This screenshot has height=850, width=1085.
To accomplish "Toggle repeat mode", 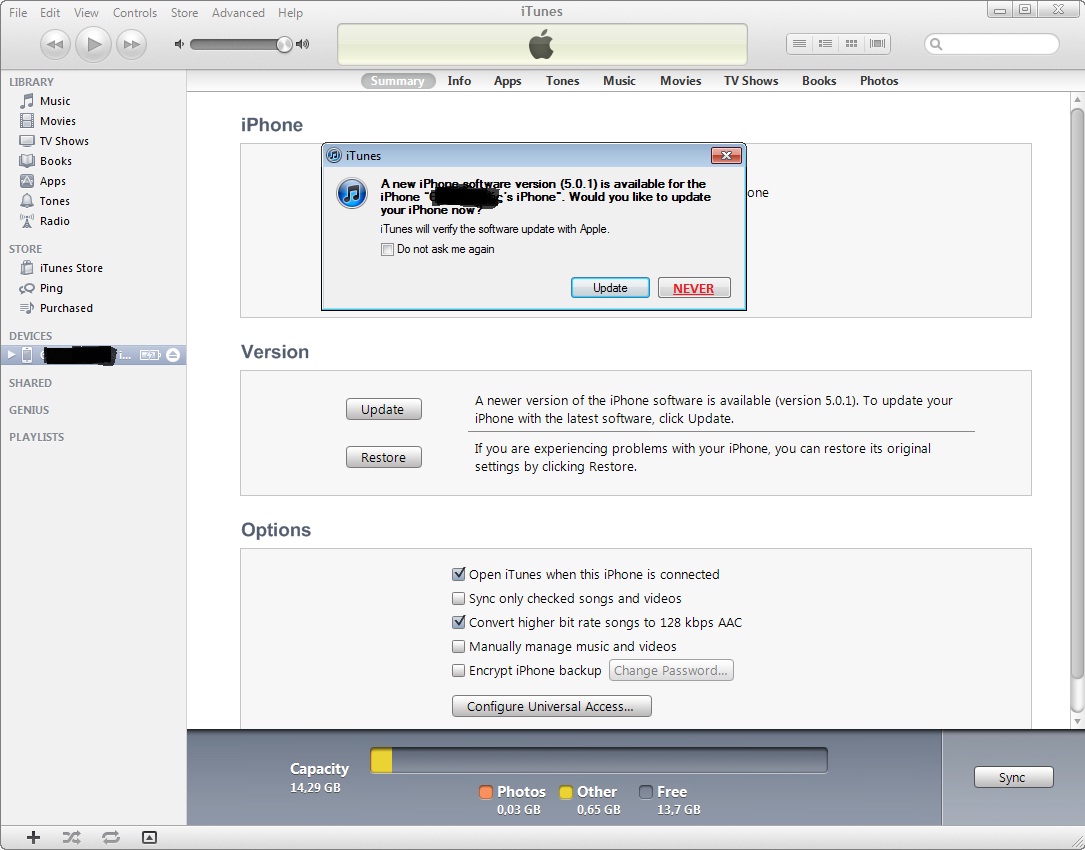I will [111, 838].
